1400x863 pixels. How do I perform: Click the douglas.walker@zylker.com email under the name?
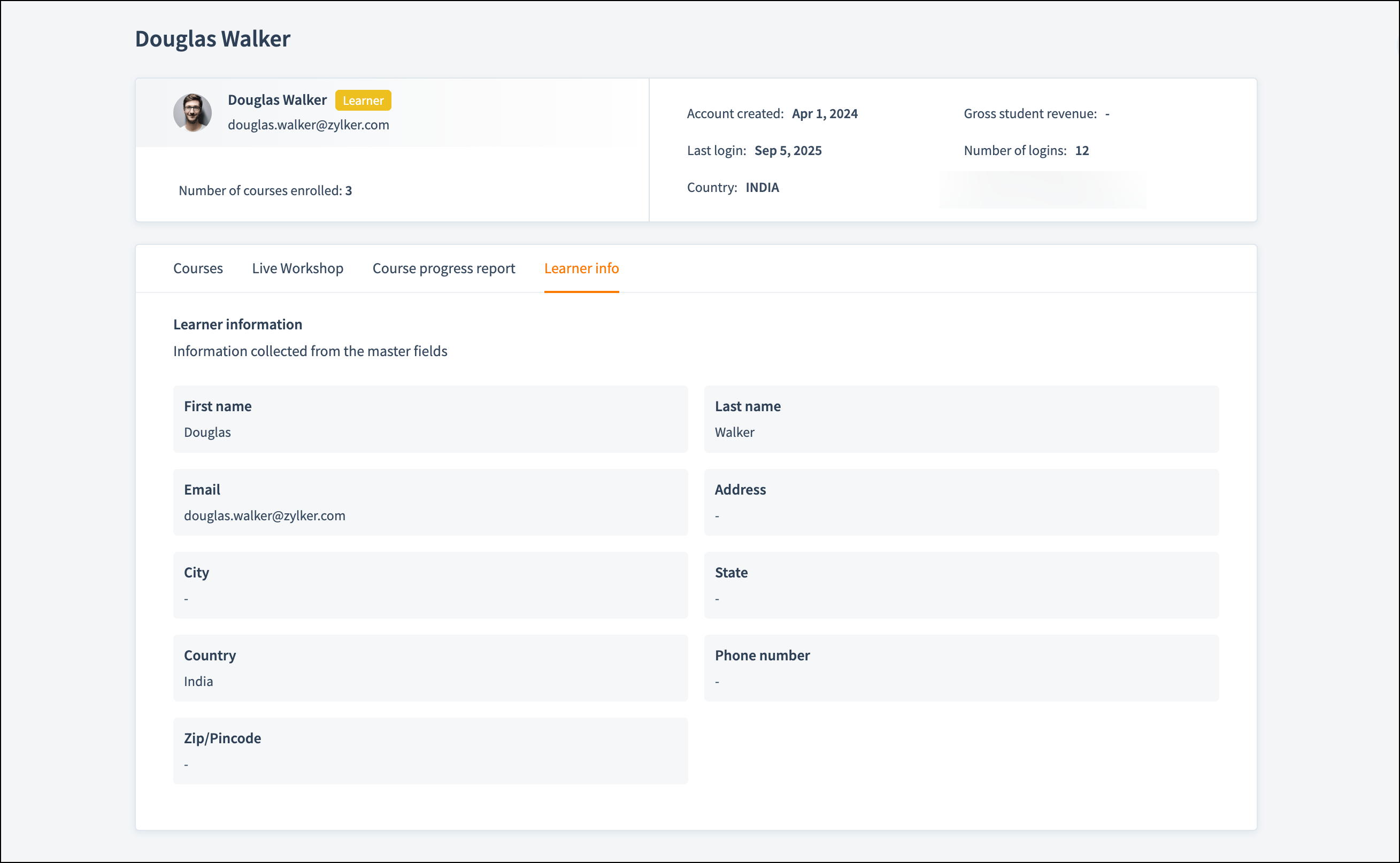[x=308, y=125]
